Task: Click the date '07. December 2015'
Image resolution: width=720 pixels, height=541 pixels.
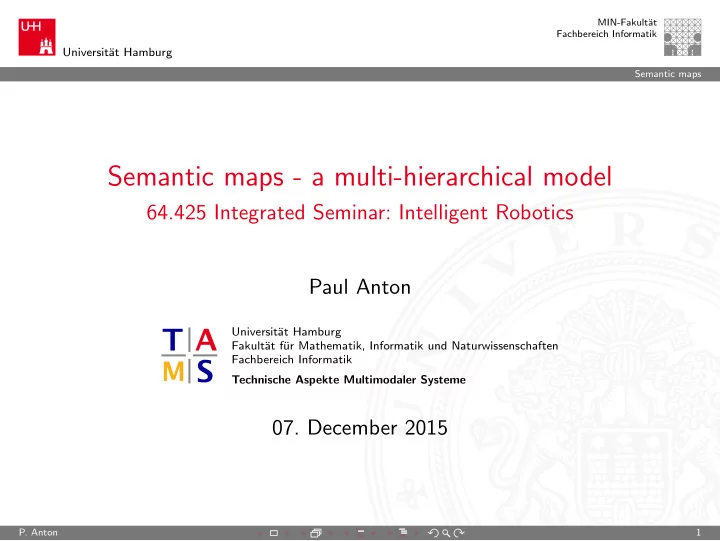Action: tap(360, 428)
